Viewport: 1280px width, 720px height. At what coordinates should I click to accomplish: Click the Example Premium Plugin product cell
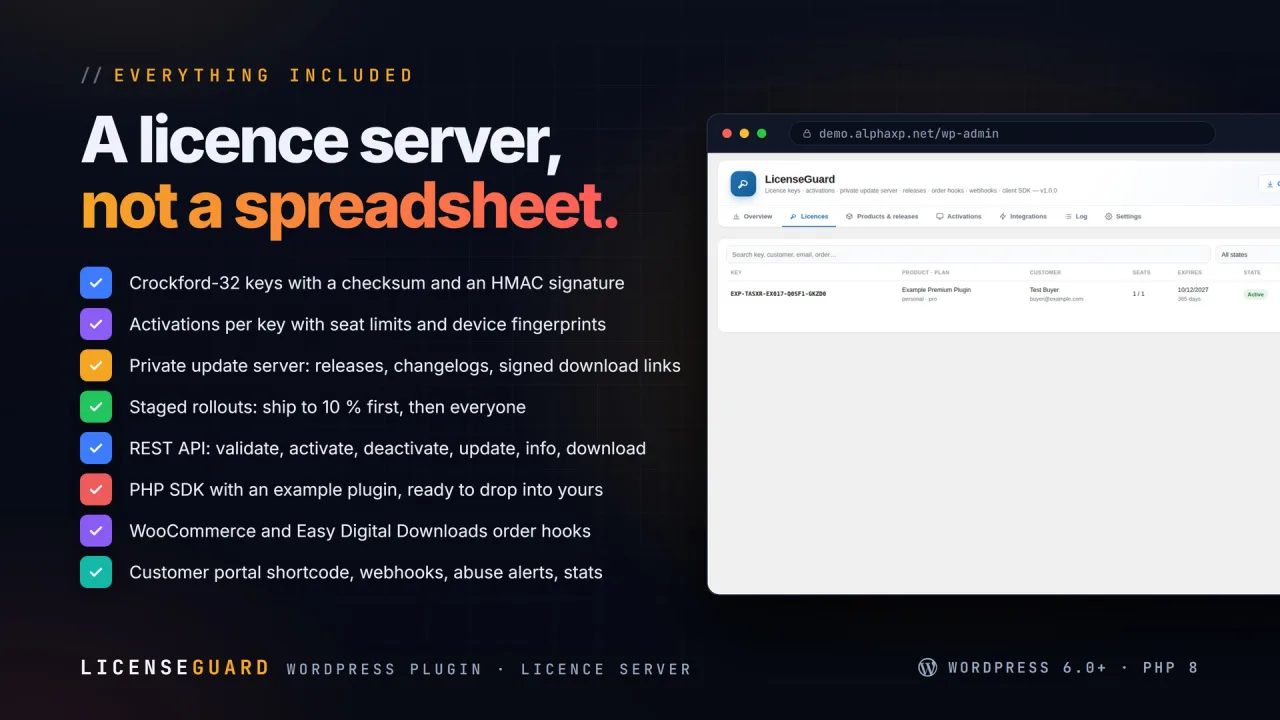tap(936, 290)
